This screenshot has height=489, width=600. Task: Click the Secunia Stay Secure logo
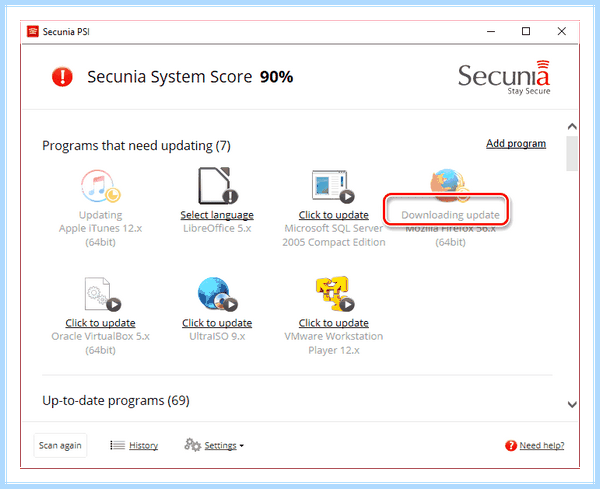(504, 78)
